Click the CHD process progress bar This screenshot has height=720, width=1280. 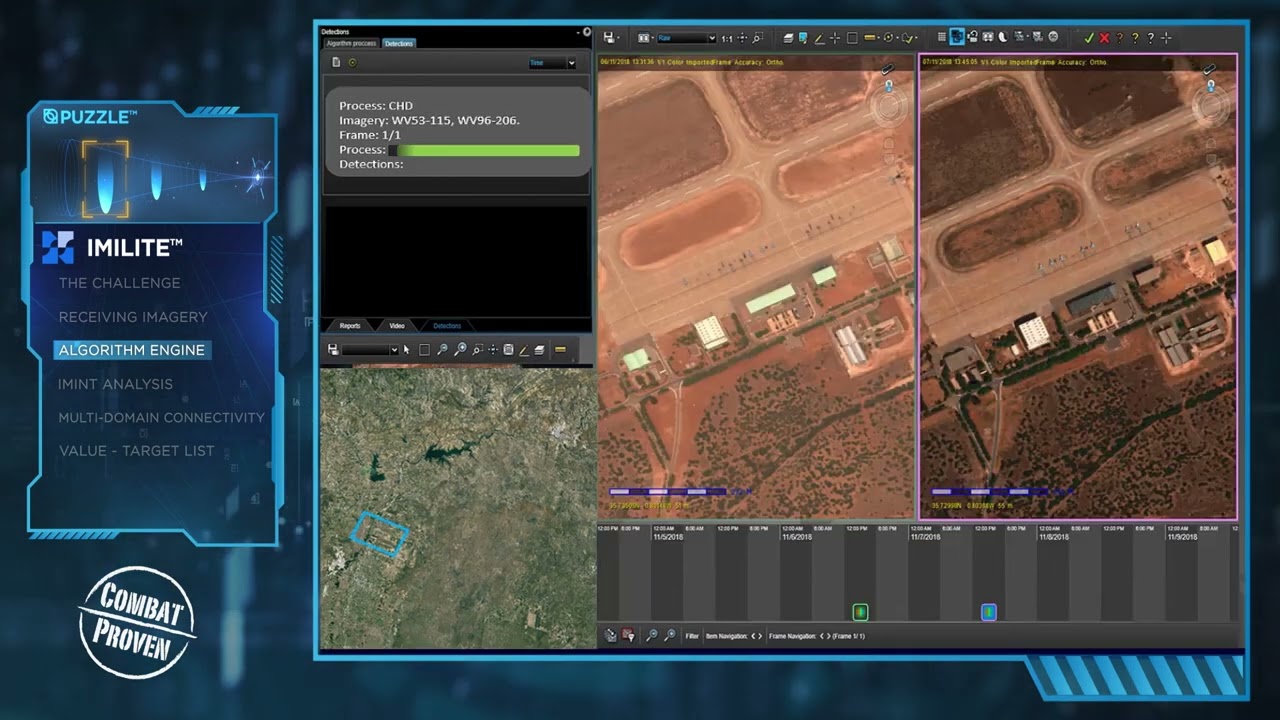click(484, 150)
